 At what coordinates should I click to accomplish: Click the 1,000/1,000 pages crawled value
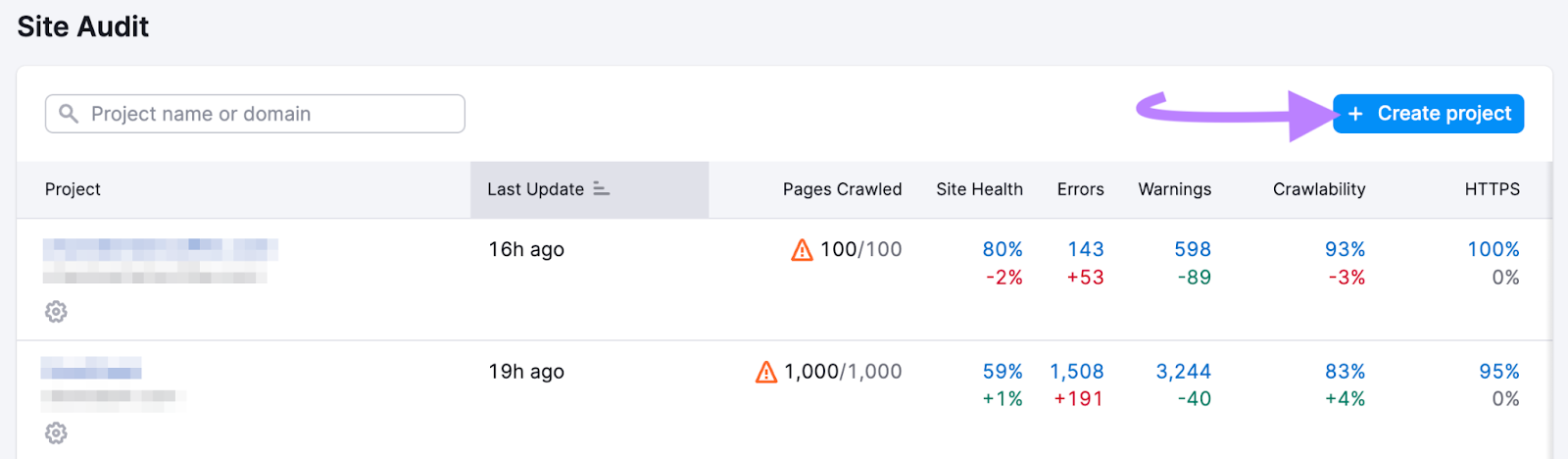(x=843, y=372)
